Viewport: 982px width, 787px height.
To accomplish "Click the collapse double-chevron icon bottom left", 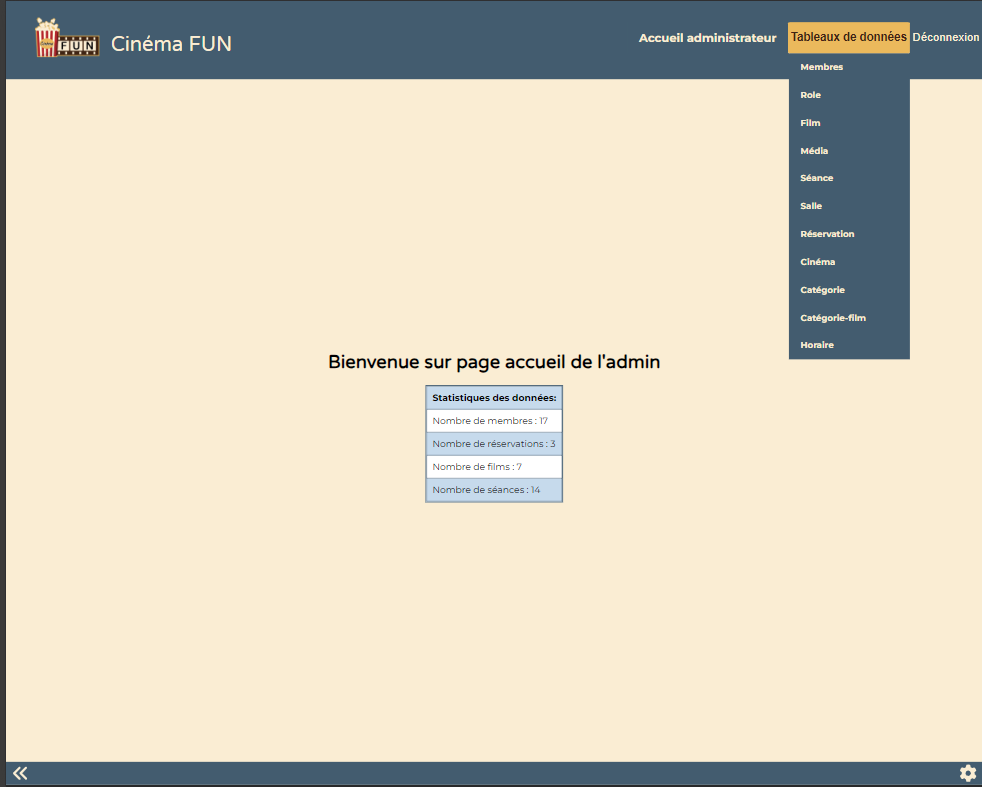I will pos(19,772).
